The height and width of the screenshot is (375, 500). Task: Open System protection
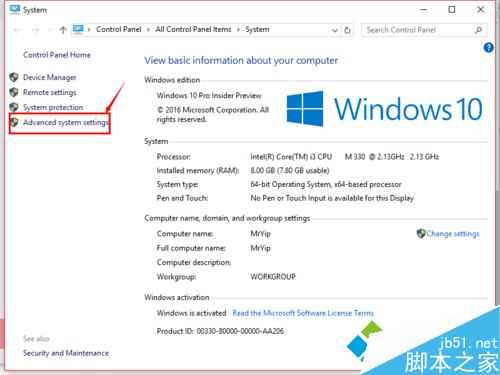[53, 107]
